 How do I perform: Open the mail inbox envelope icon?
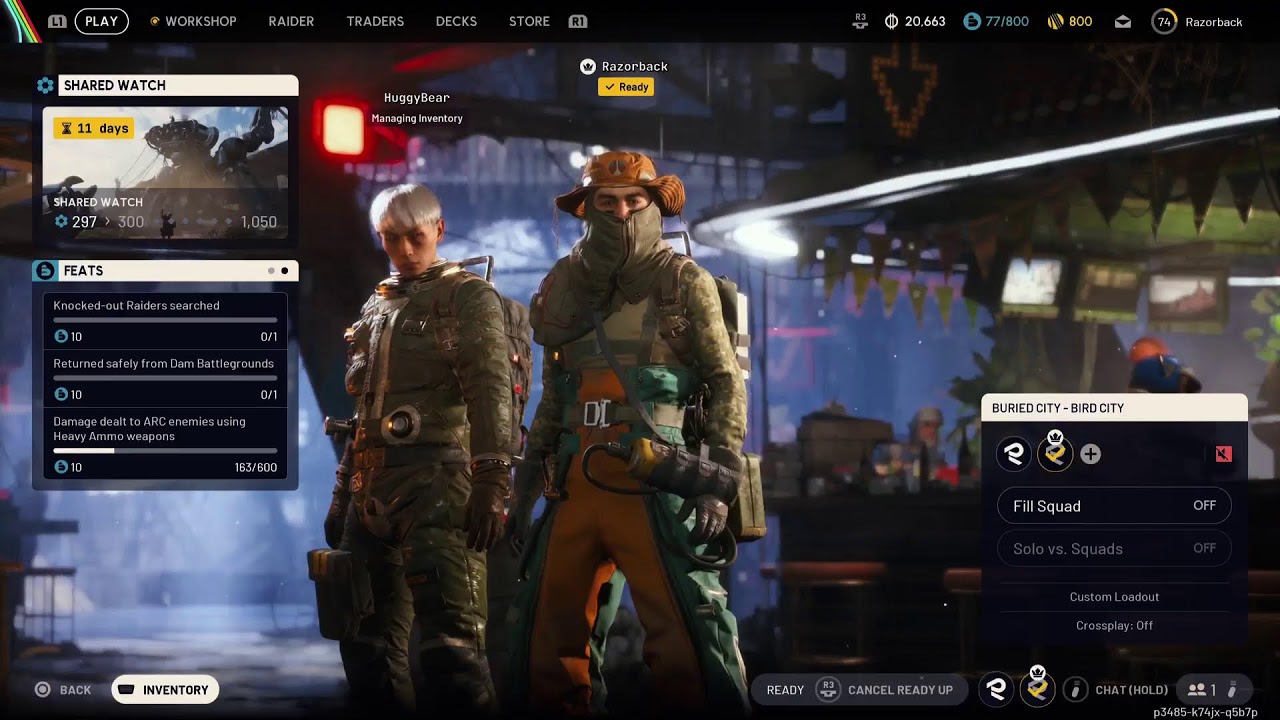pyautogui.click(x=1123, y=21)
